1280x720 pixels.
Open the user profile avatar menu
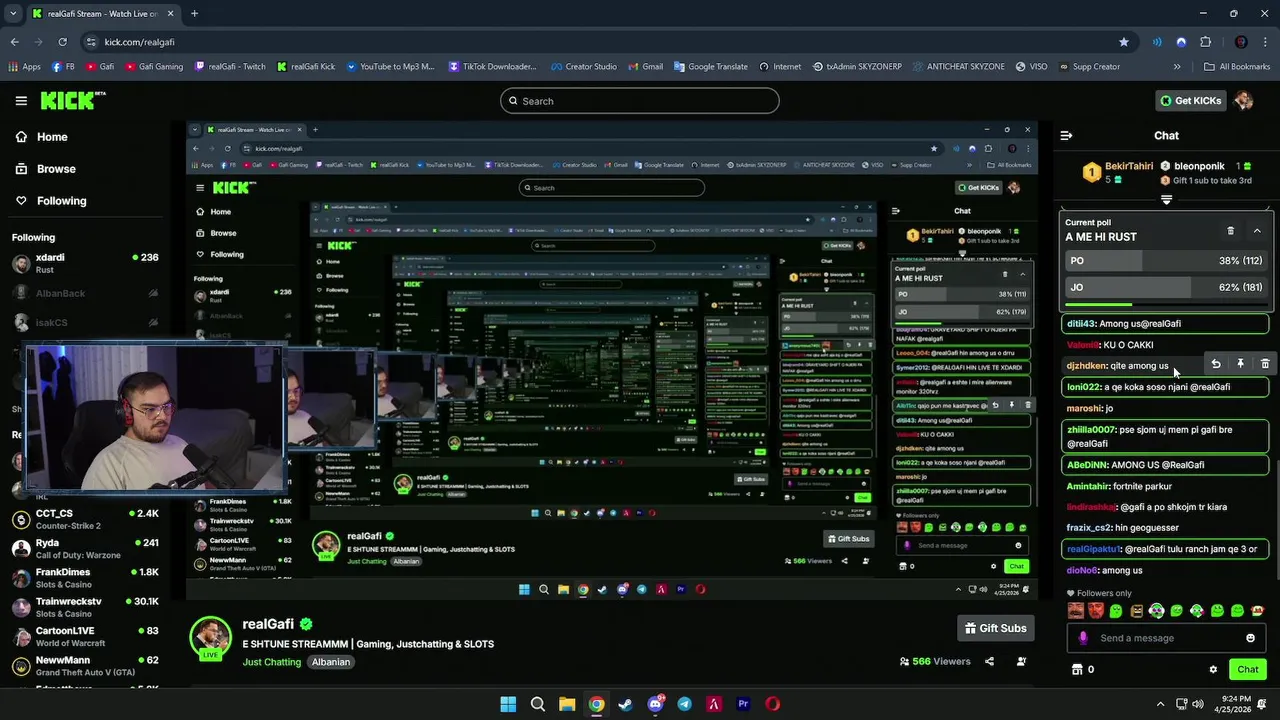click(1244, 101)
